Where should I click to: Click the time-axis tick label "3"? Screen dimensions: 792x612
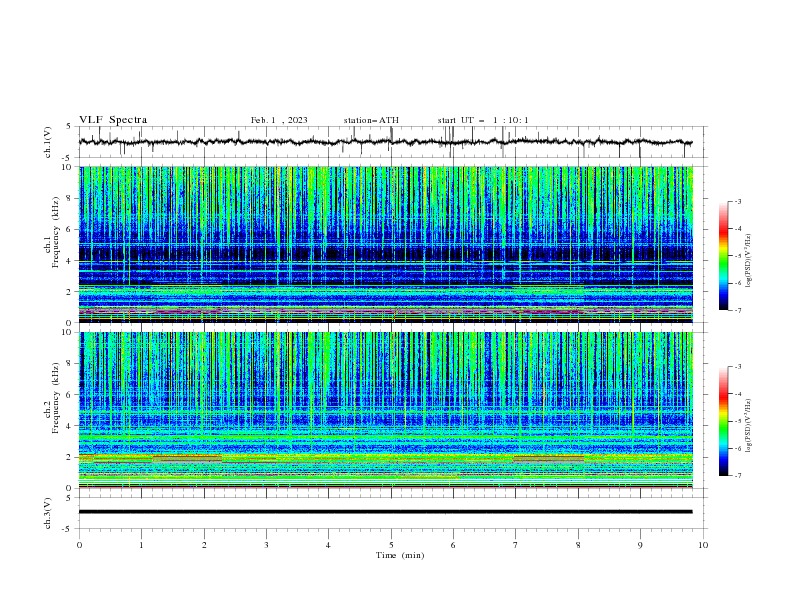pos(266,545)
